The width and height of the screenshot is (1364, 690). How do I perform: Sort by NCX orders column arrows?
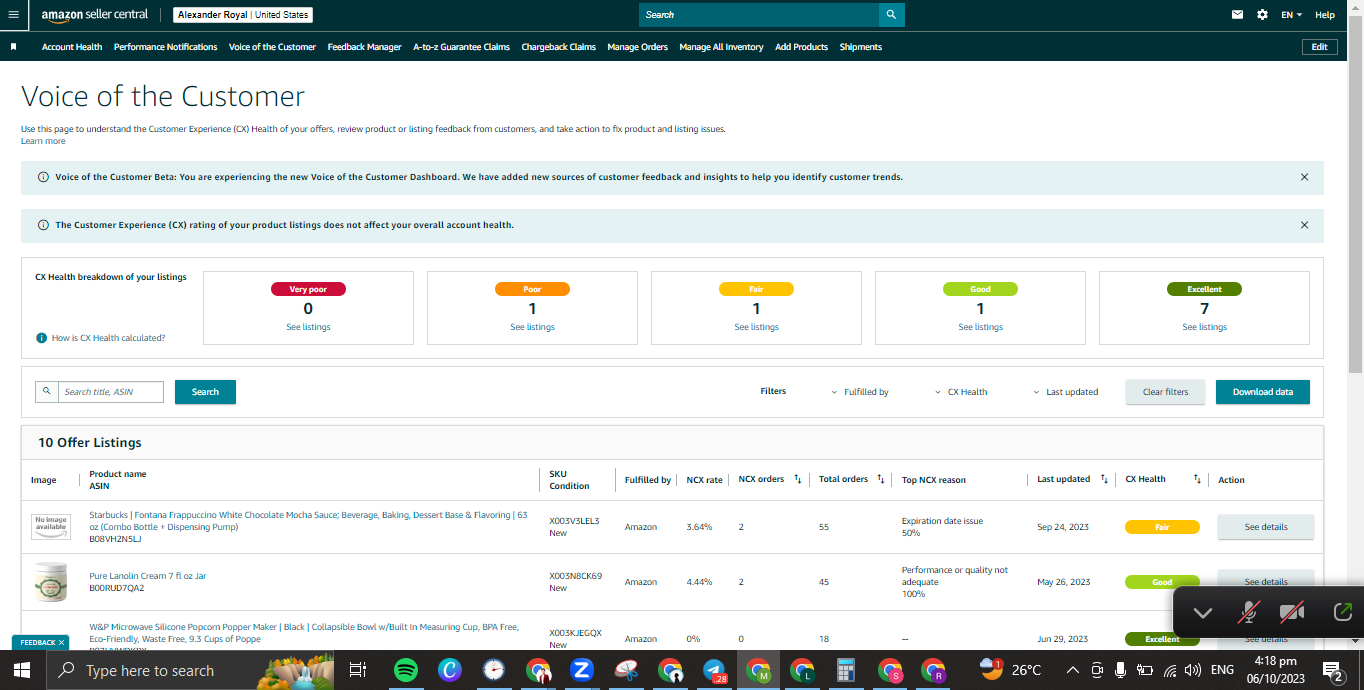click(x=797, y=479)
